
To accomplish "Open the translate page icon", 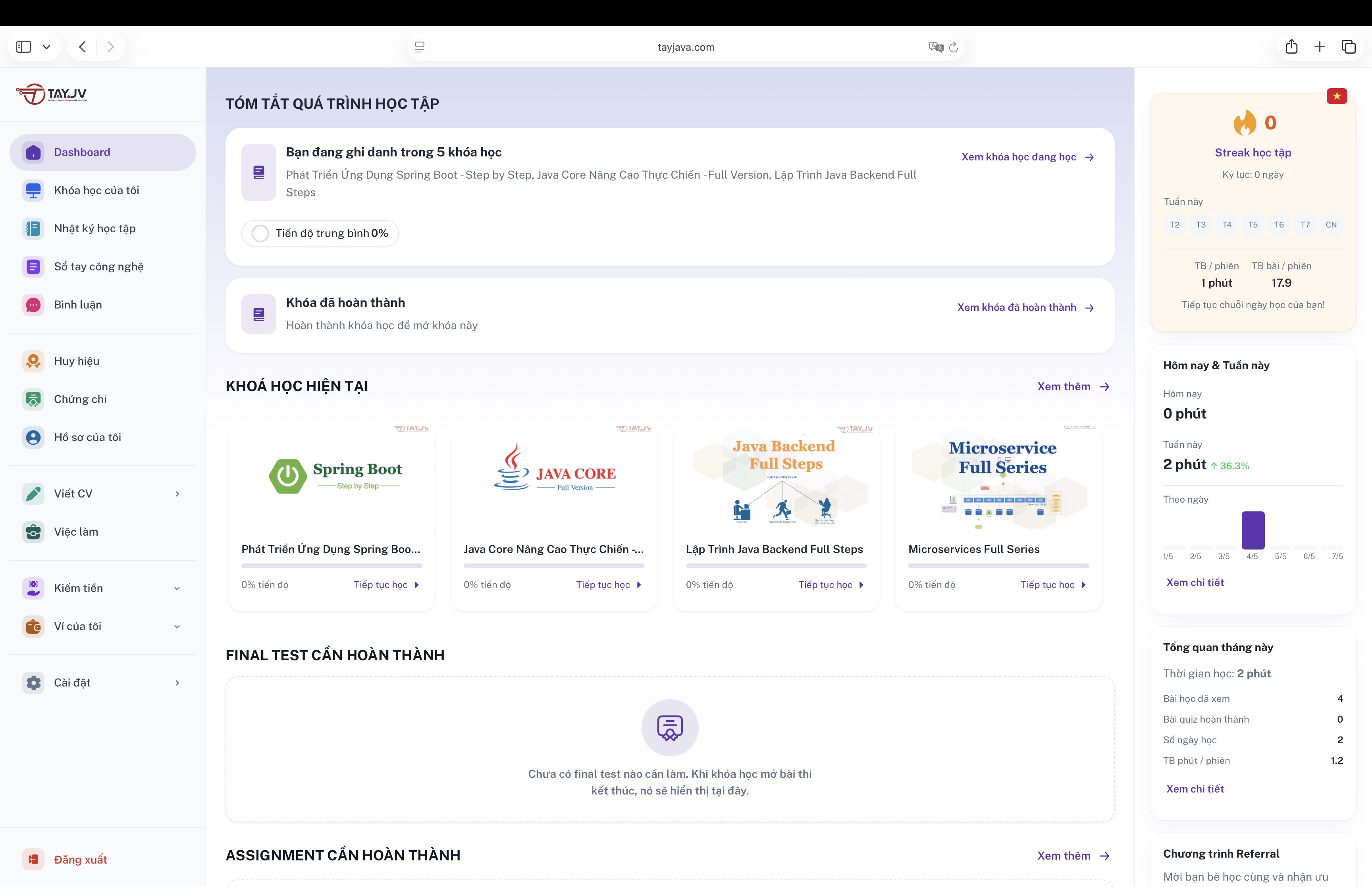I will click(x=936, y=47).
